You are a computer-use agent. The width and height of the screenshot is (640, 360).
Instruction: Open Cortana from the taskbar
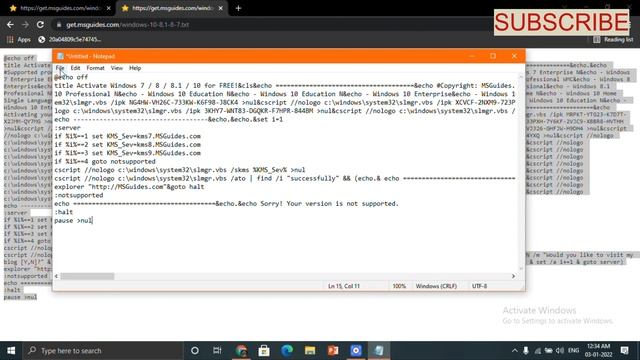click(x=195, y=351)
